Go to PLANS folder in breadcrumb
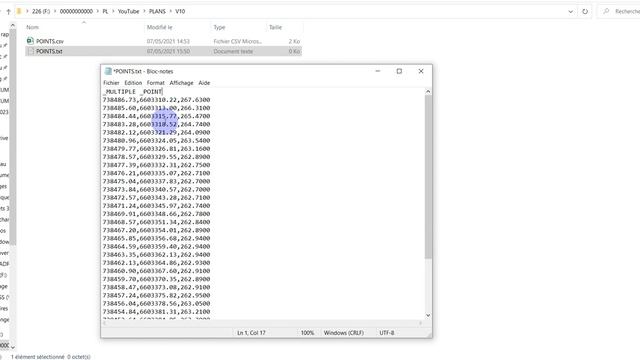The image size is (640, 360). [157, 11]
